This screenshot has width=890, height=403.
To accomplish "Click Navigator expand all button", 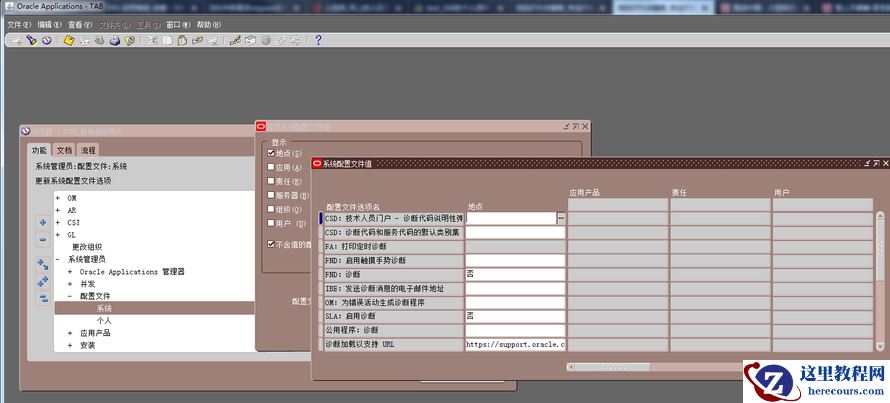I will pos(43,282).
